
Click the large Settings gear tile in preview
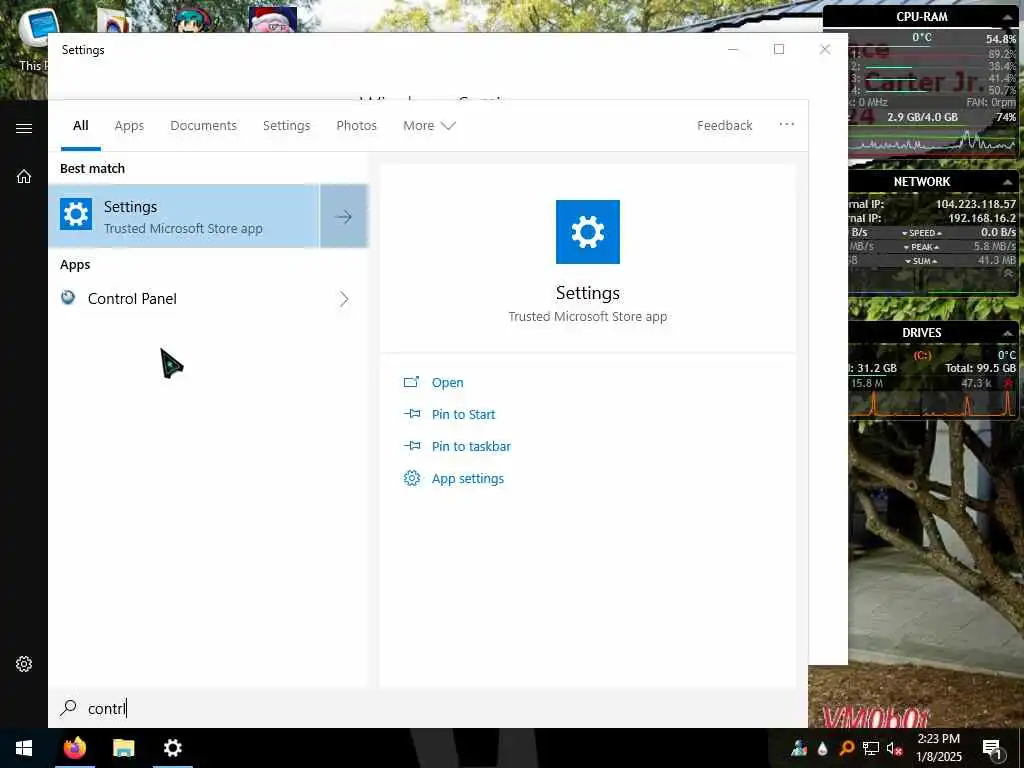point(588,232)
